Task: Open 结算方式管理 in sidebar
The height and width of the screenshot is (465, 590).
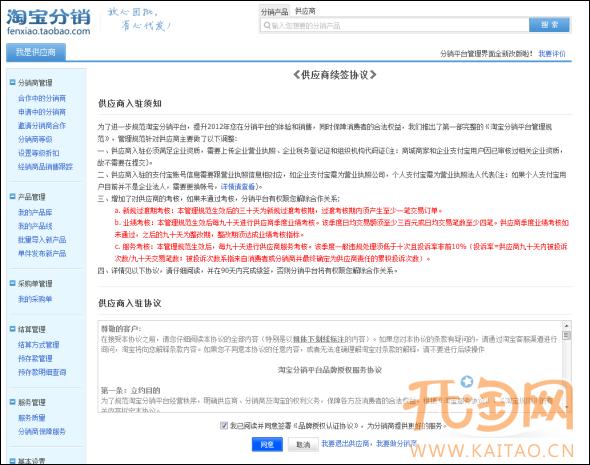Action: [39, 345]
